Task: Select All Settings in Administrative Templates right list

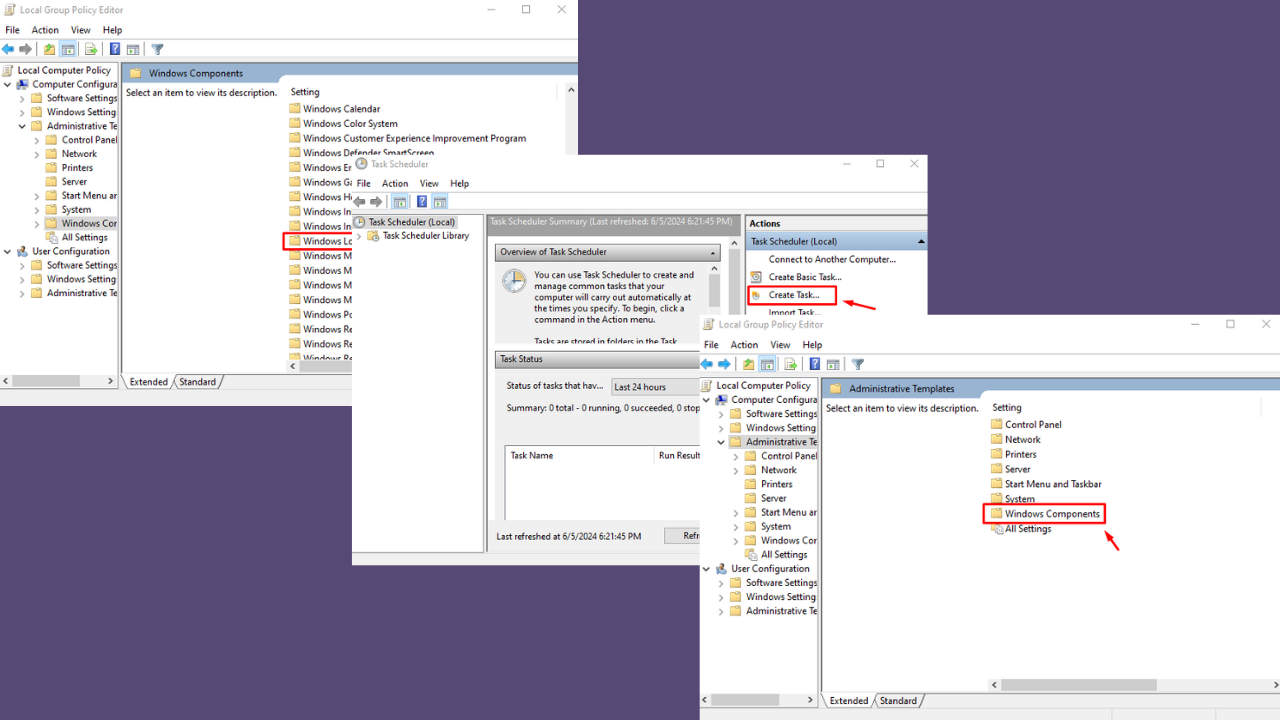Action: (x=1028, y=529)
